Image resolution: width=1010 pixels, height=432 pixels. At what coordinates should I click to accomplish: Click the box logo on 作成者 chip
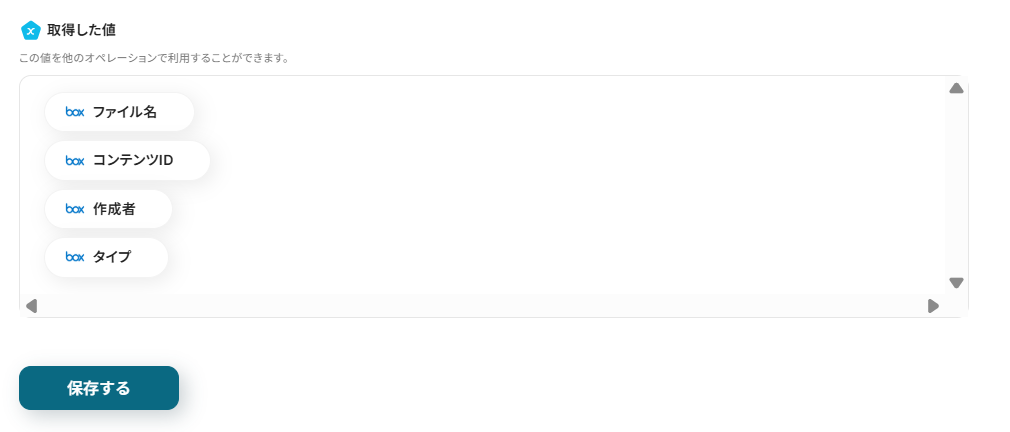(75, 209)
